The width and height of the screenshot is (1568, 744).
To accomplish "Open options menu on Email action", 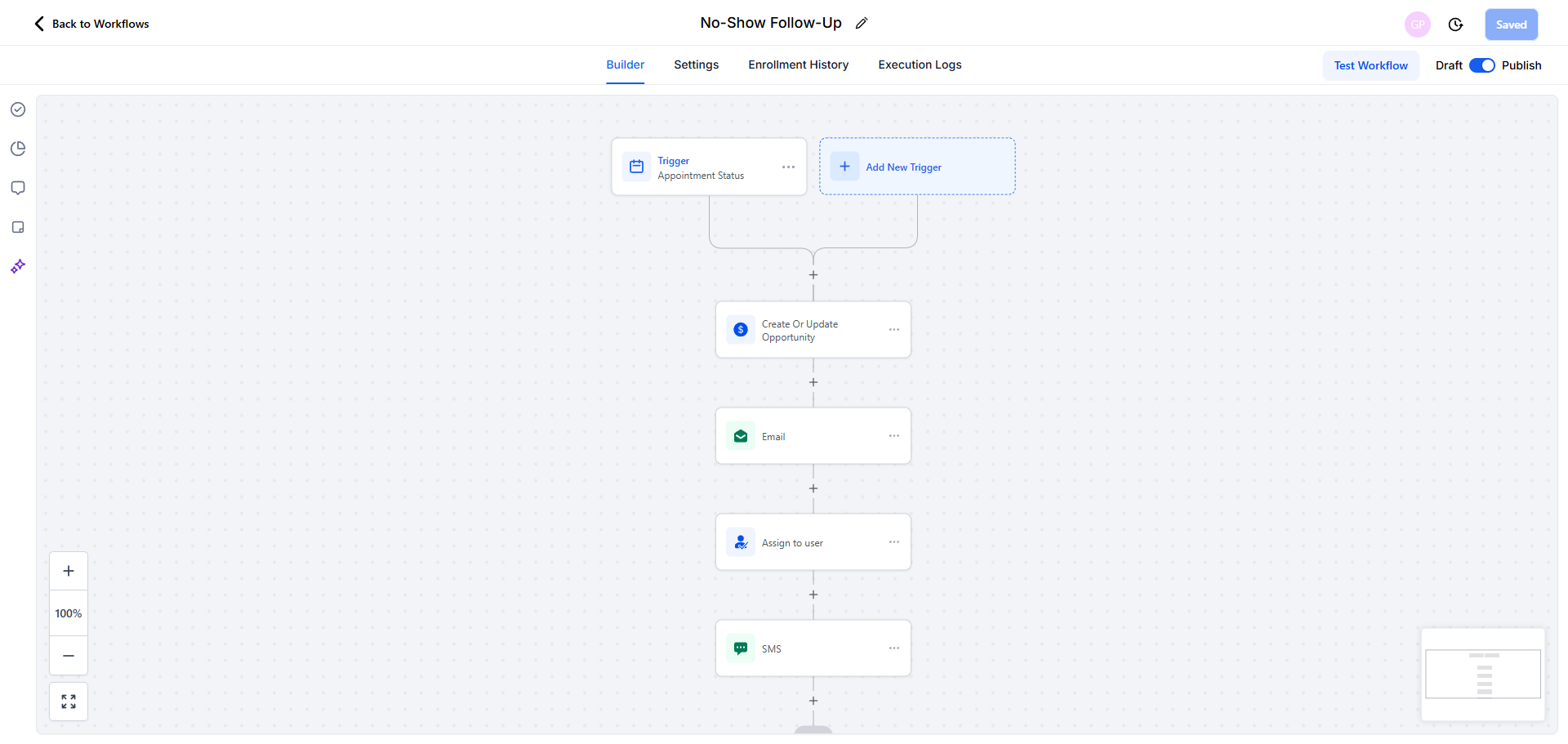I will pos(894,436).
